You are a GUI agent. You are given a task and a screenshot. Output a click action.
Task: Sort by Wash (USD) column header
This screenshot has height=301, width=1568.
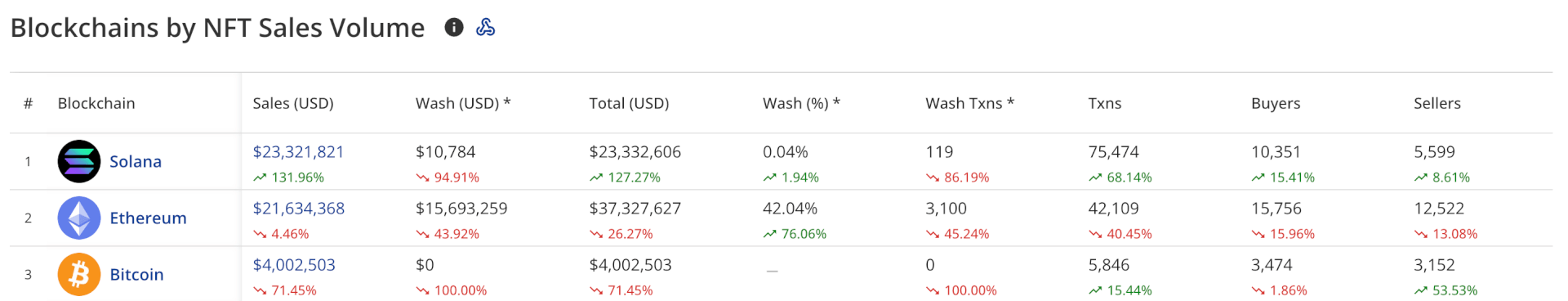pyautogui.click(x=463, y=103)
